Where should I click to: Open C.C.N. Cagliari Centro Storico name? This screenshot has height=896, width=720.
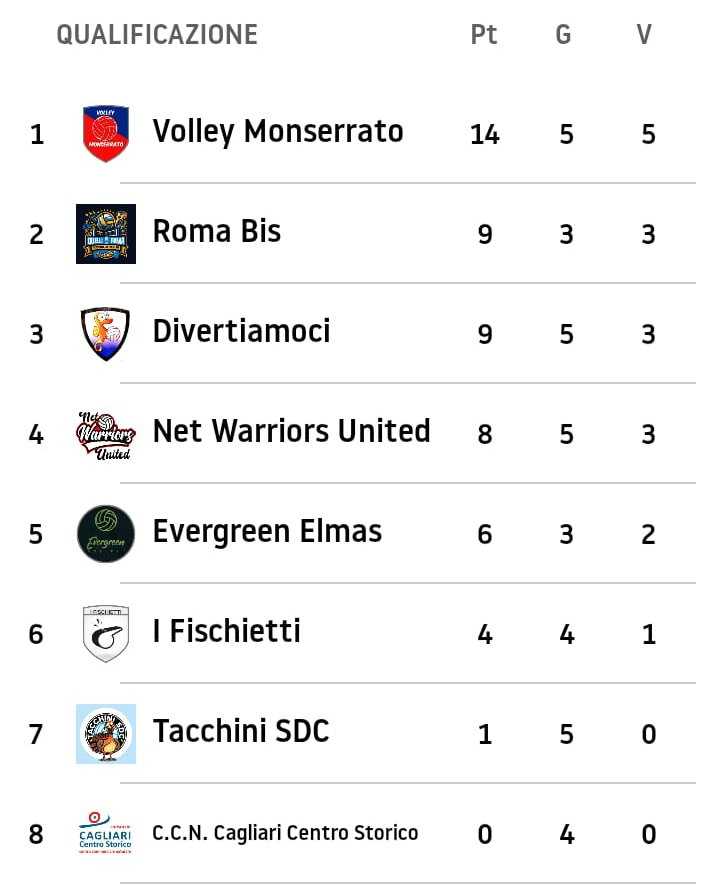(x=285, y=833)
